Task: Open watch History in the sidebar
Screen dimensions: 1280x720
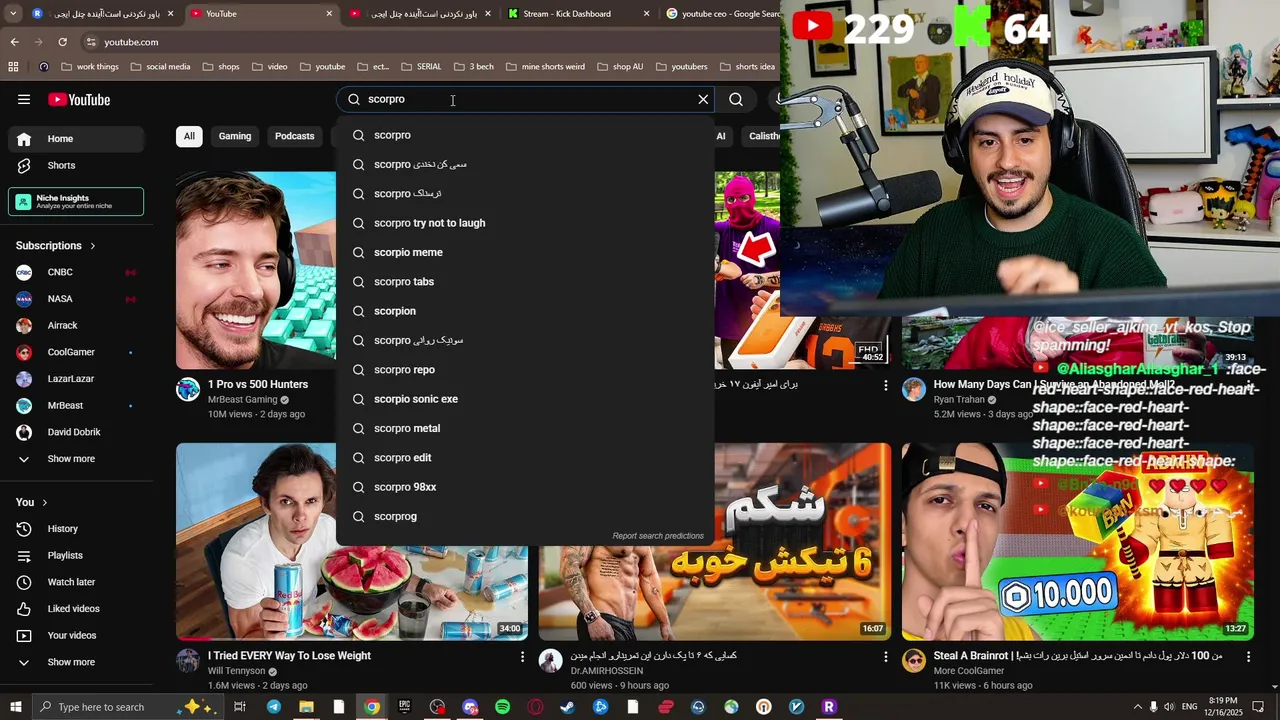Action: tap(76, 529)
